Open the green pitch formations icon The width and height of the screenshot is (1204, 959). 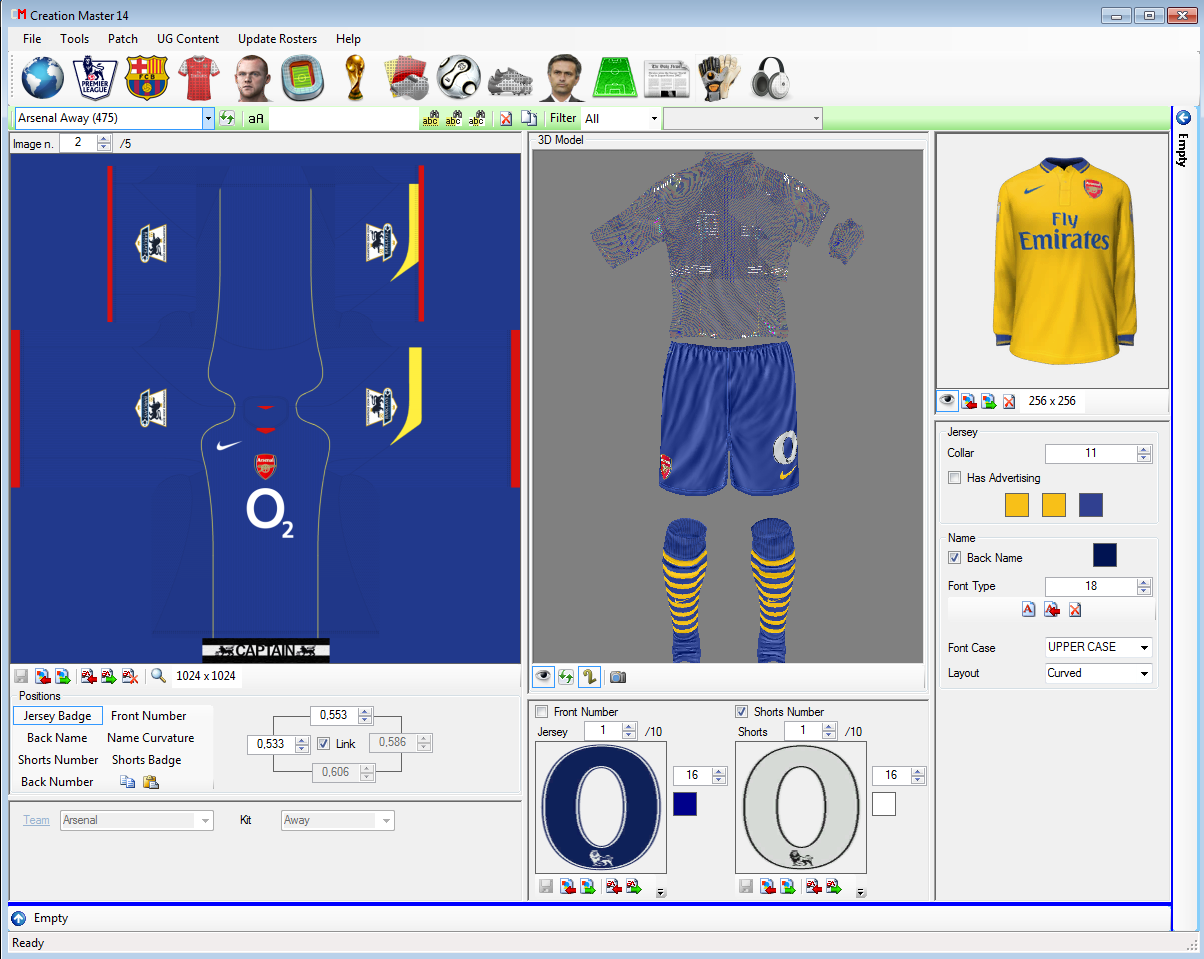616,77
